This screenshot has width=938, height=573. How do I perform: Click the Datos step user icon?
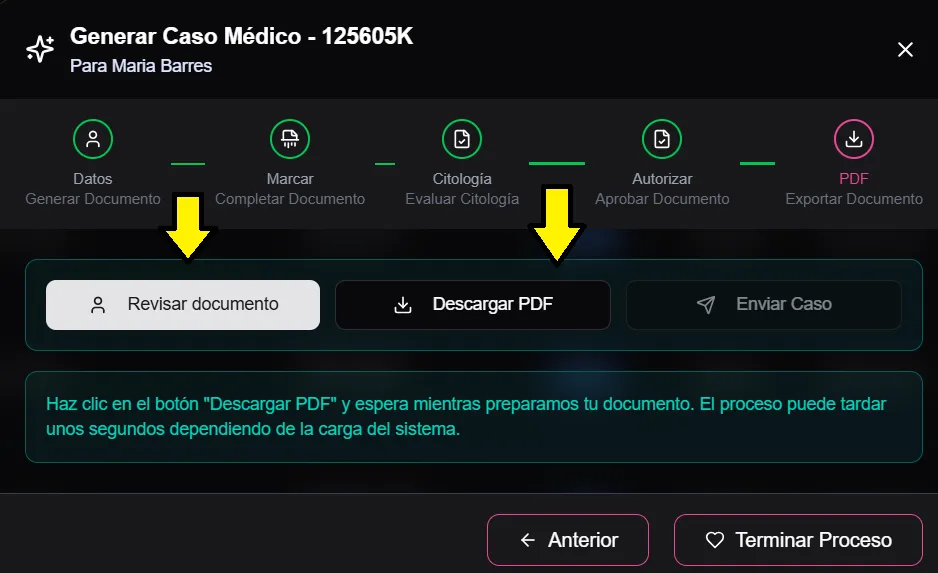point(93,139)
